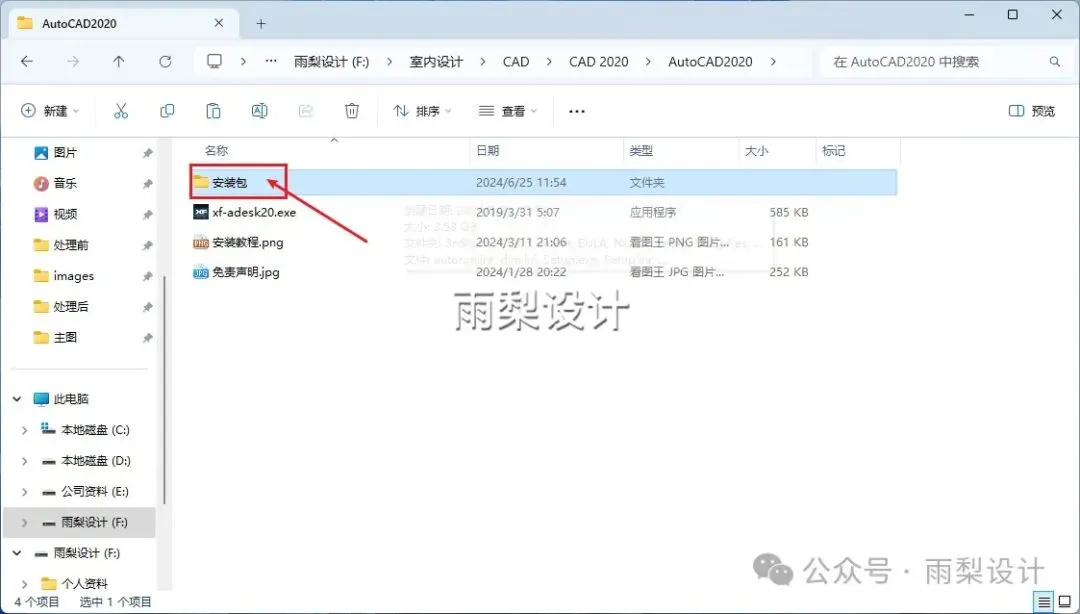Click the Delete trash can icon
The height and width of the screenshot is (614, 1080).
click(x=352, y=111)
